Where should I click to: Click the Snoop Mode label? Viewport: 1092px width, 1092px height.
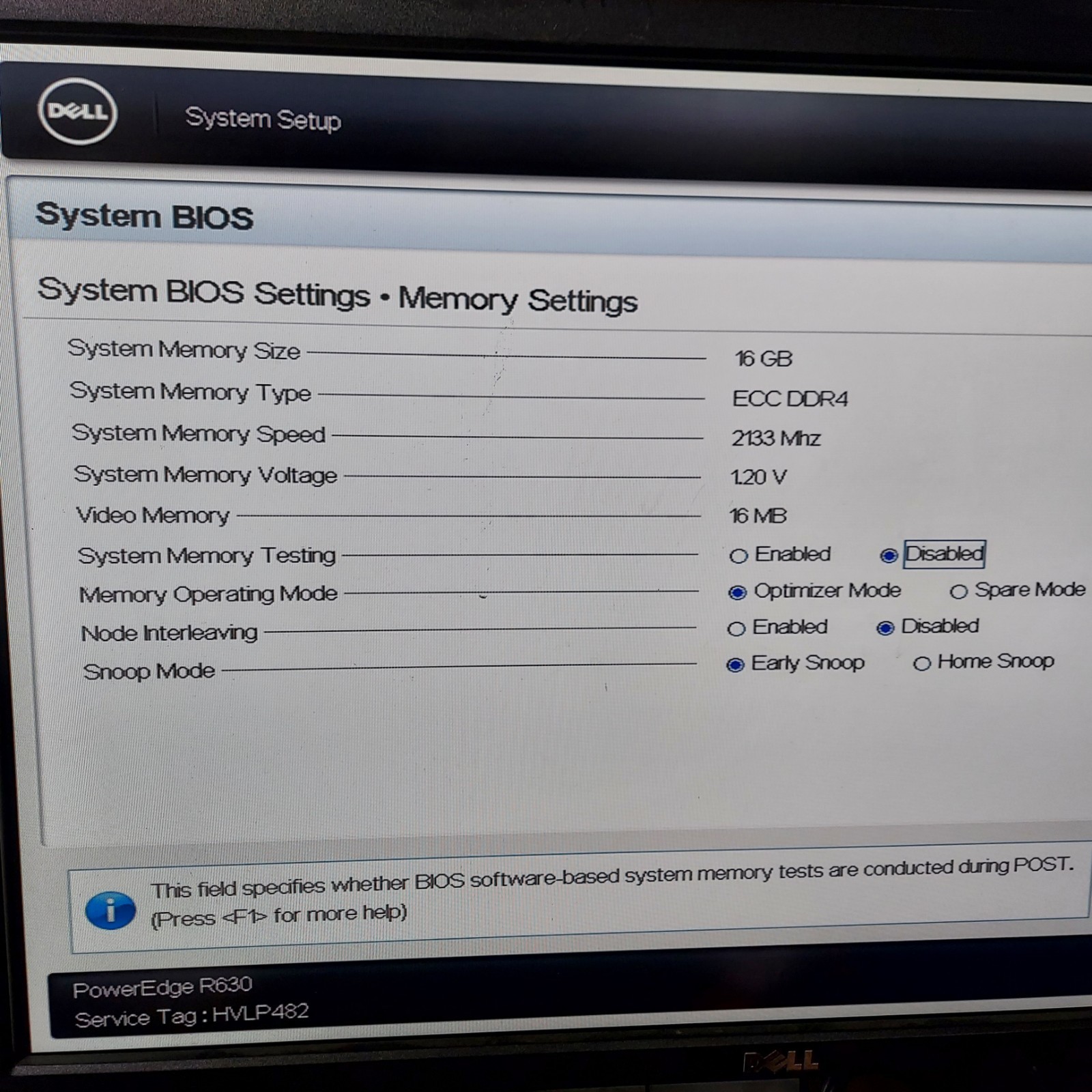[149, 672]
